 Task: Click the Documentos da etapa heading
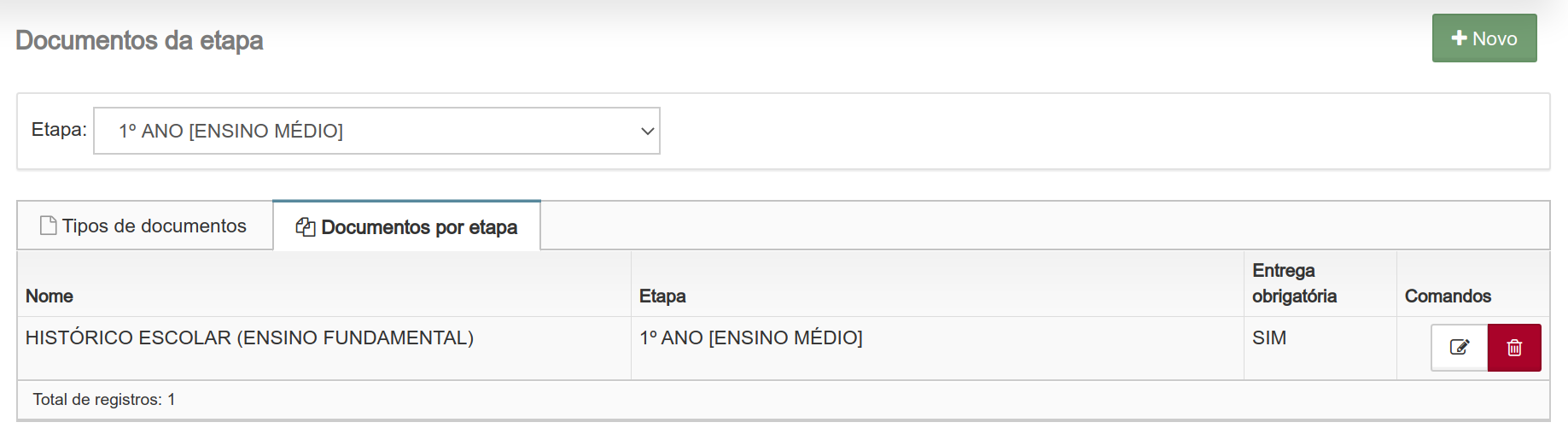pos(139,40)
